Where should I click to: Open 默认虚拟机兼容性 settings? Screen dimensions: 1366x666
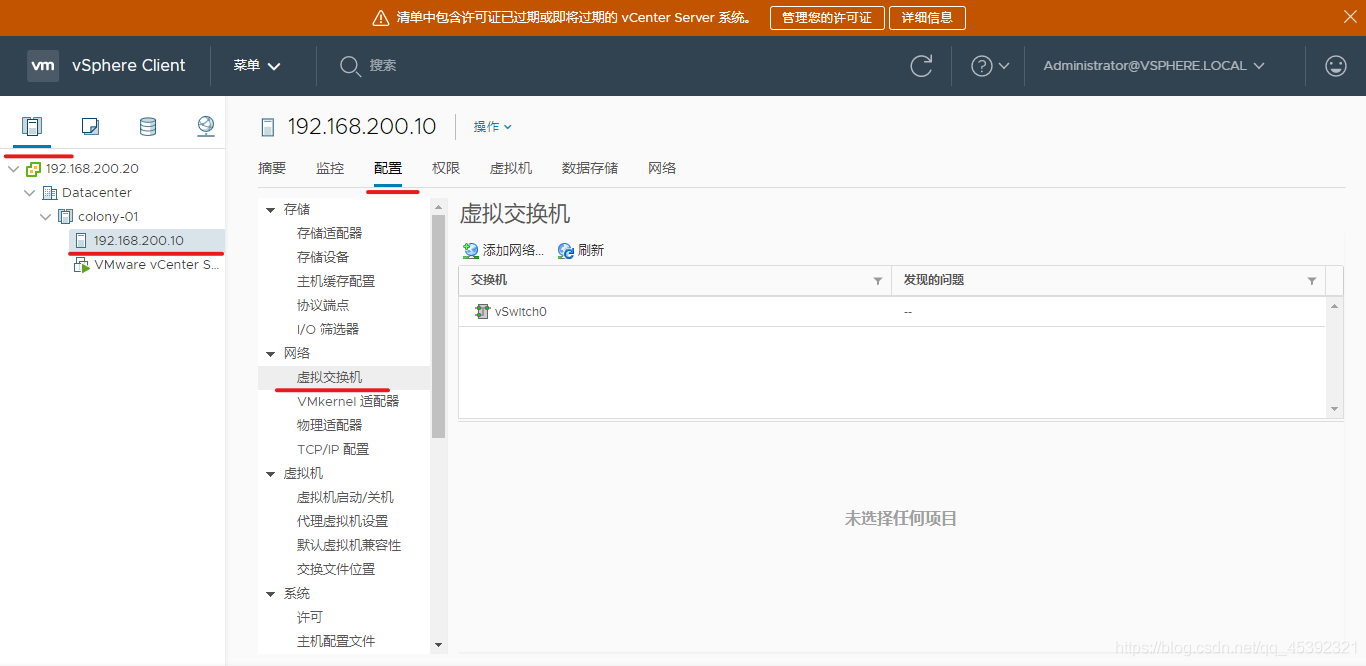click(x=349, y=545)
